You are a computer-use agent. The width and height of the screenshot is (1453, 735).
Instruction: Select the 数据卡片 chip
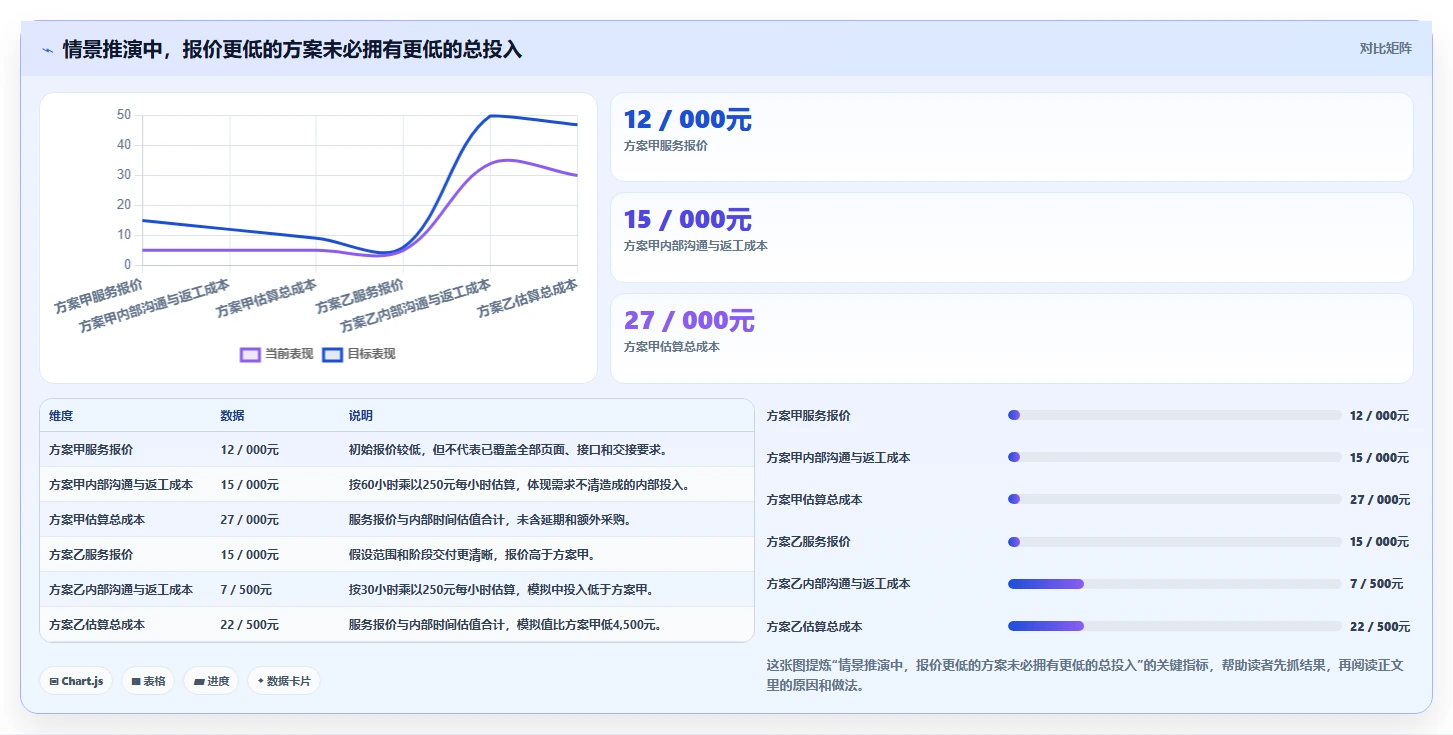[284, 681]
